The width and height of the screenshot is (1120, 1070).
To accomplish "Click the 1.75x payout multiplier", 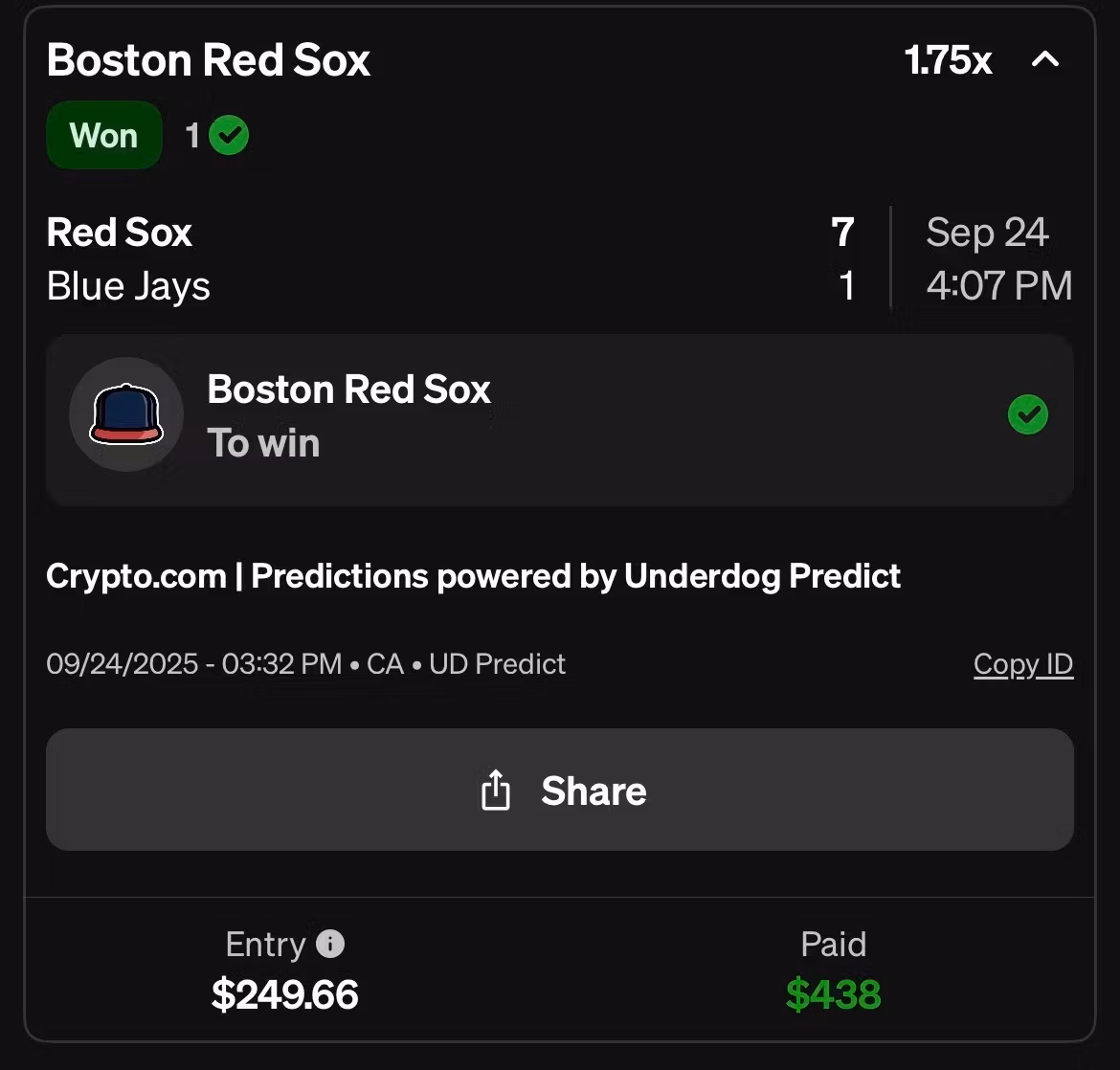I will [948, 60].
